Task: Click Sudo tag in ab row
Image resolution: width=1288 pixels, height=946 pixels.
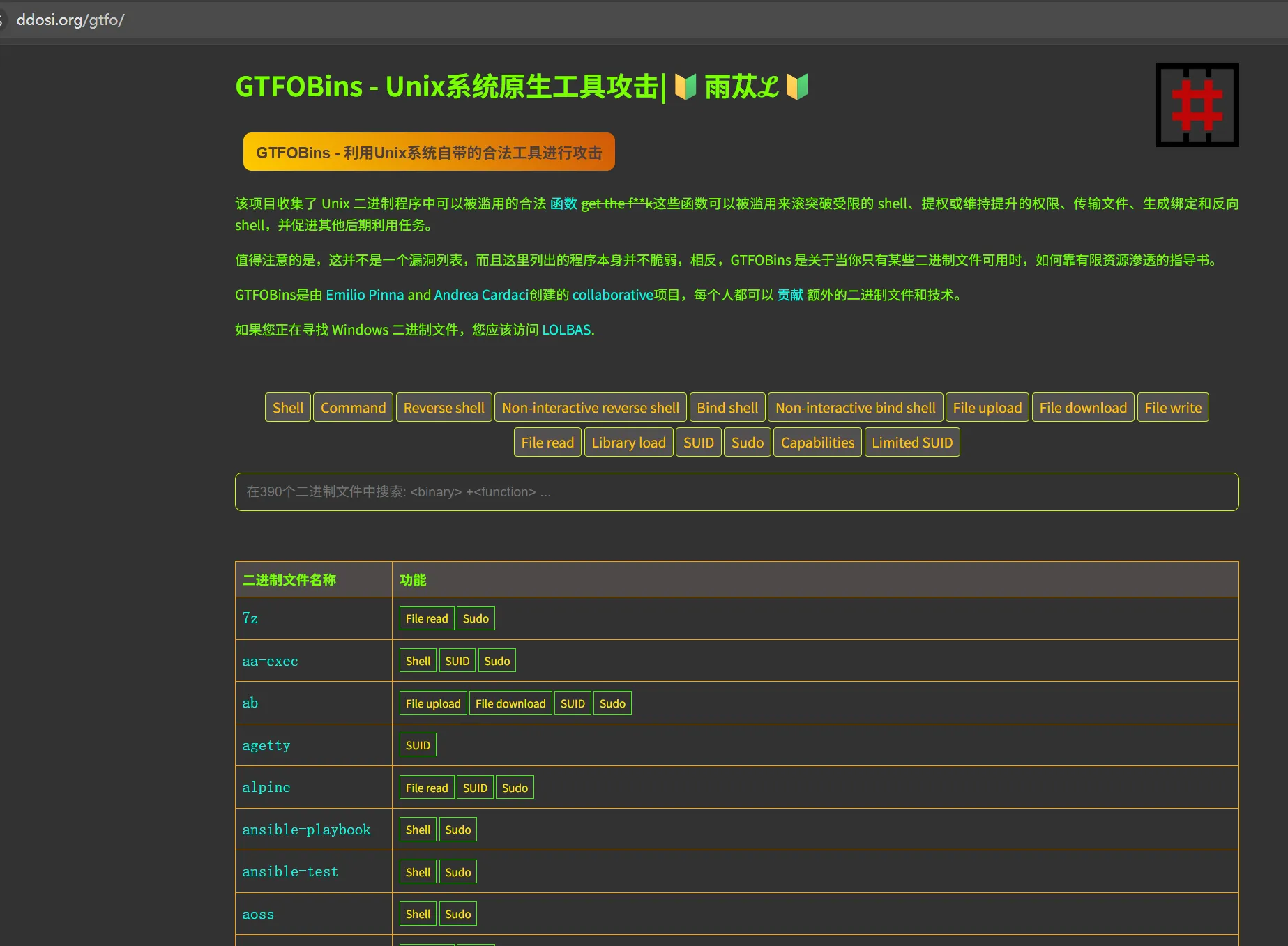Action: click(x=612, y=703)
